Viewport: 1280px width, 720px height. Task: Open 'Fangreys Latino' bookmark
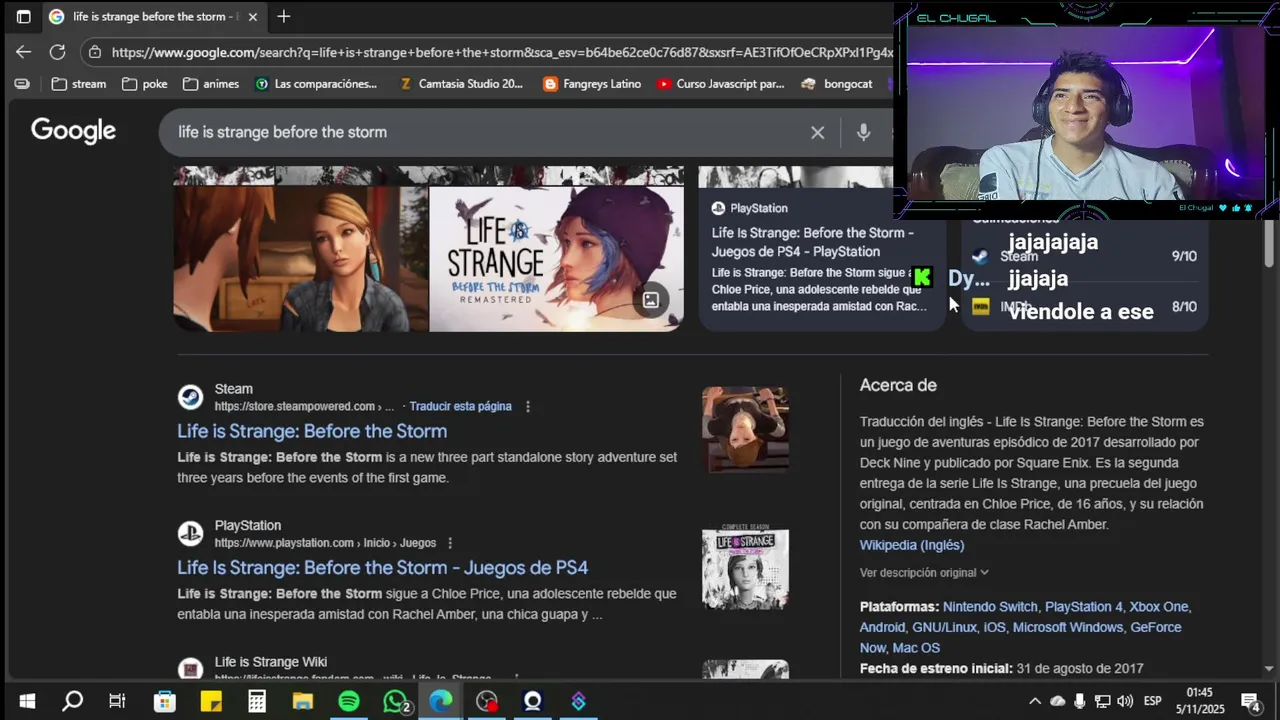[592, 84]
